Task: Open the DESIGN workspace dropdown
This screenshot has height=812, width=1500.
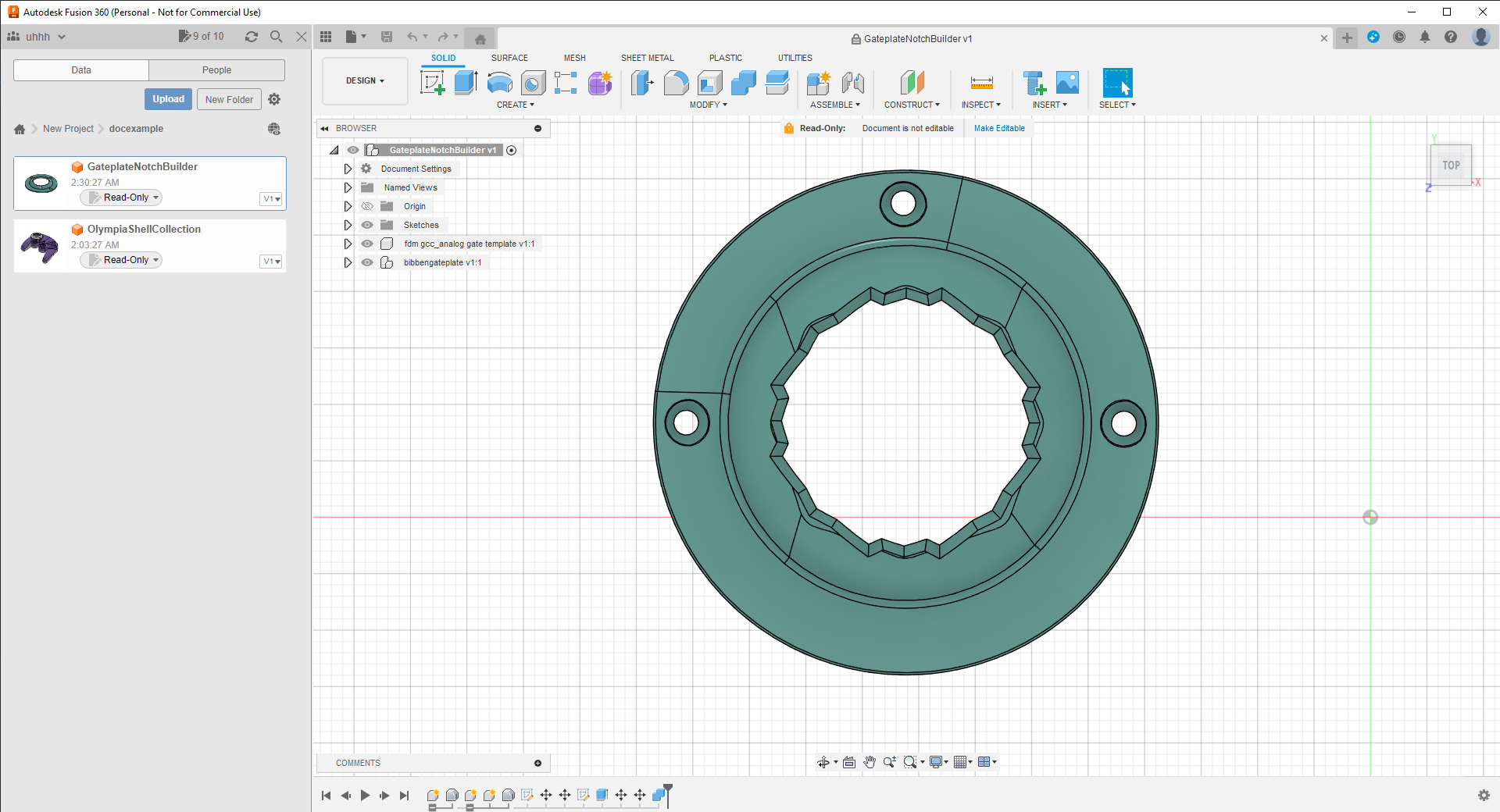Action: [x=365, y=80]
